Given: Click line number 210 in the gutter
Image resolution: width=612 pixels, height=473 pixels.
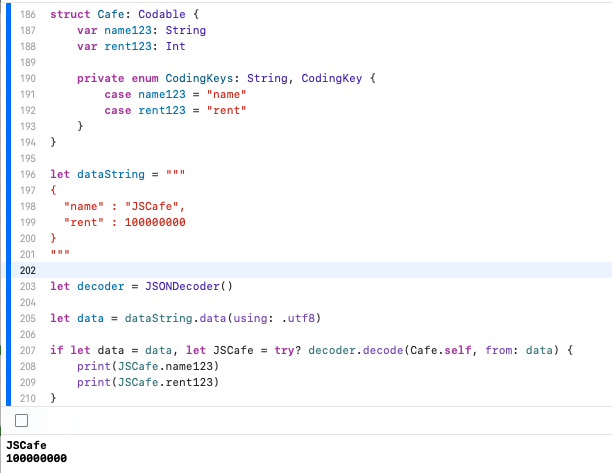Looking at the screenshot, I should click(28, 398).
